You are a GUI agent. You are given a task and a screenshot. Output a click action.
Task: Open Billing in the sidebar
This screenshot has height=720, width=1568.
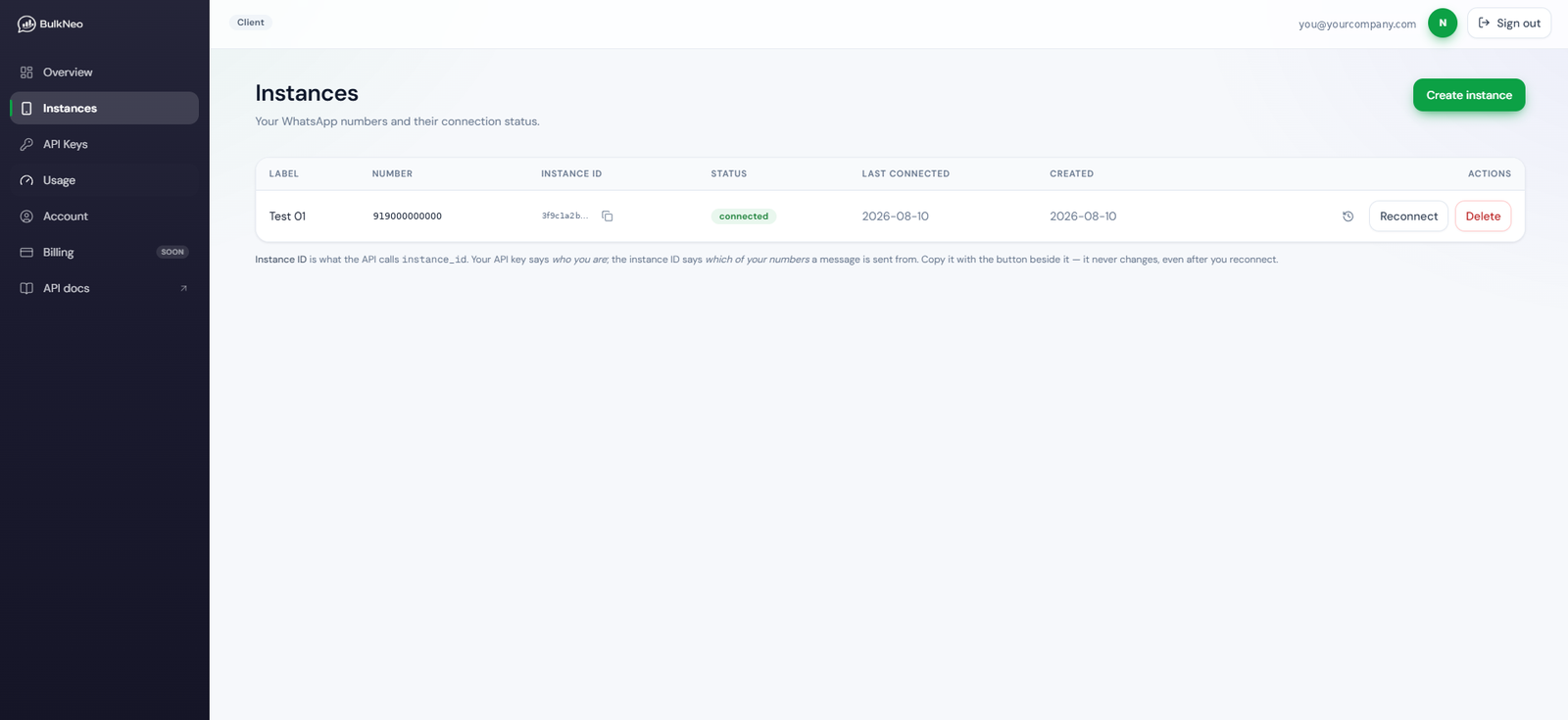(104, 252)
